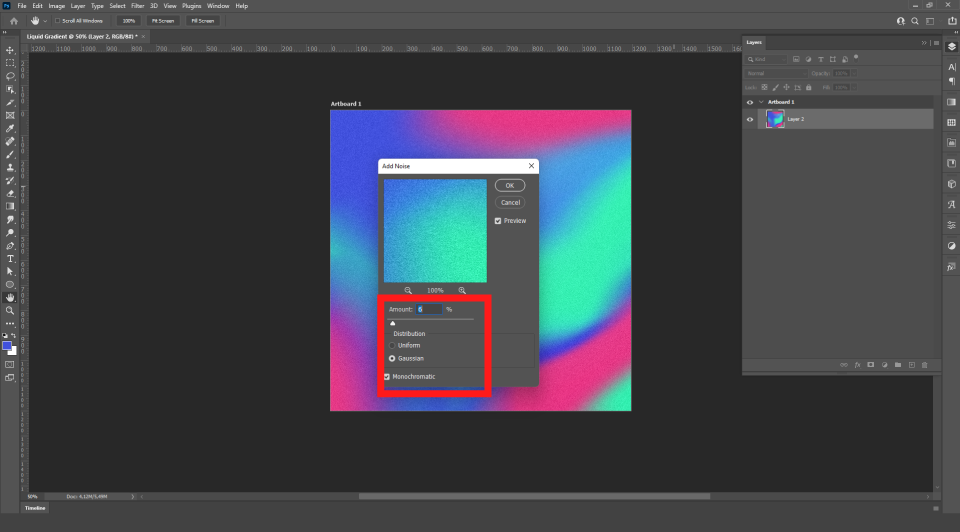This screenshot has width=960, height=532.
Task: Select the Zoom tool in the toolbox
Action: click(10, 310)
